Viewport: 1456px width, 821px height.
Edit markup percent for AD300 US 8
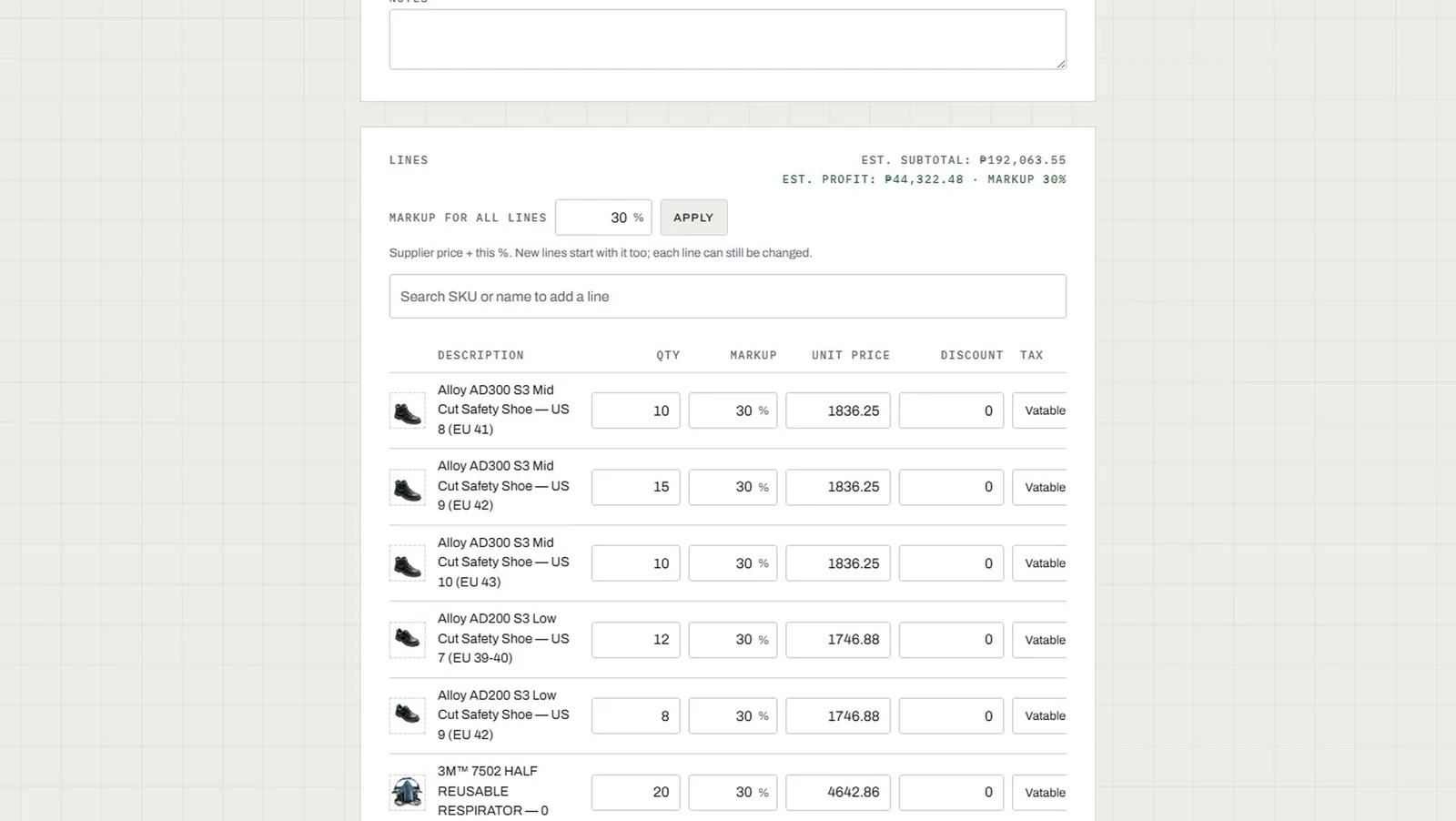[x=733, y=410]
